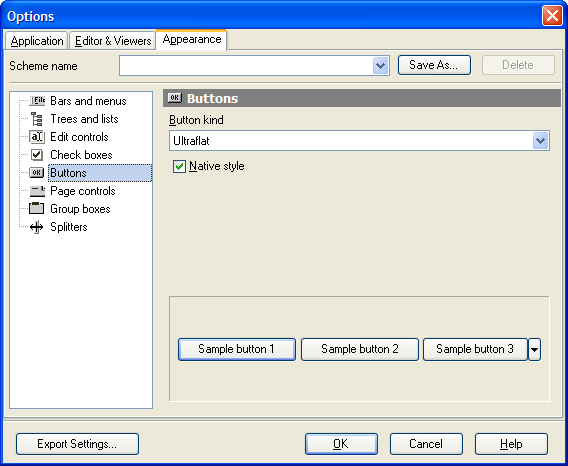The width and height of the screenshot is (568, 466).
Task: Click the Save As... button
Action: click(x=434, y=65)
